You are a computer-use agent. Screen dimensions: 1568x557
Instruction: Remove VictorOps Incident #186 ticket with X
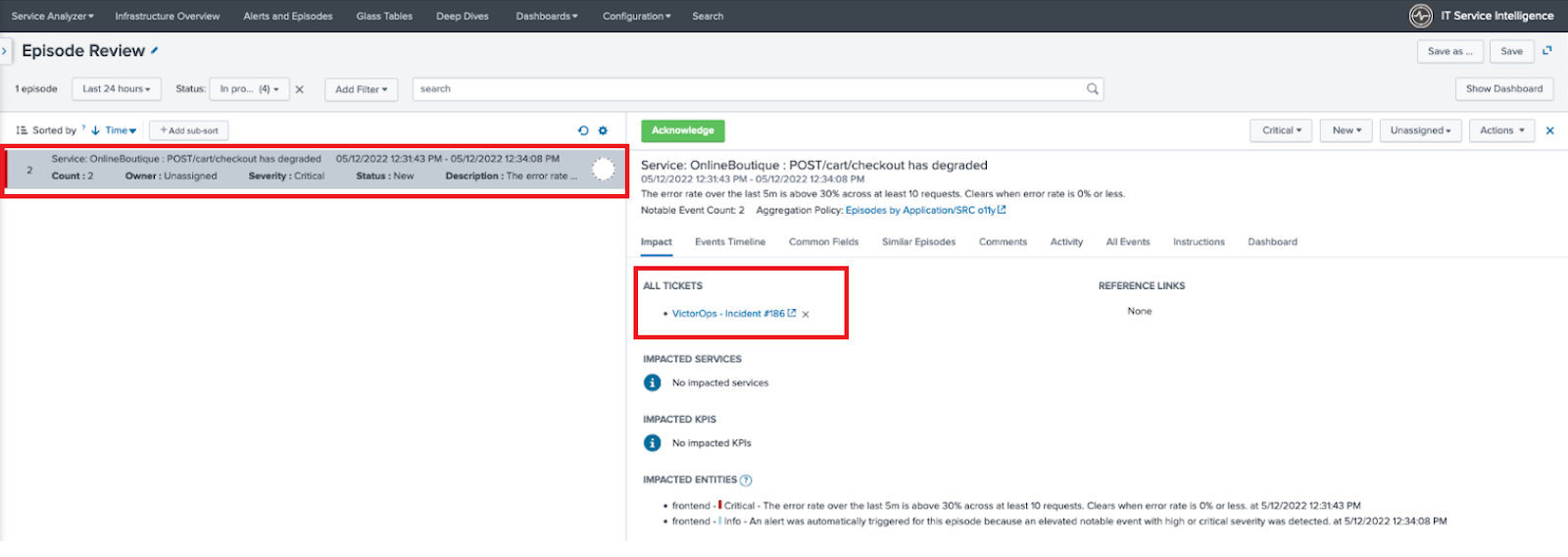coord(806,315)
